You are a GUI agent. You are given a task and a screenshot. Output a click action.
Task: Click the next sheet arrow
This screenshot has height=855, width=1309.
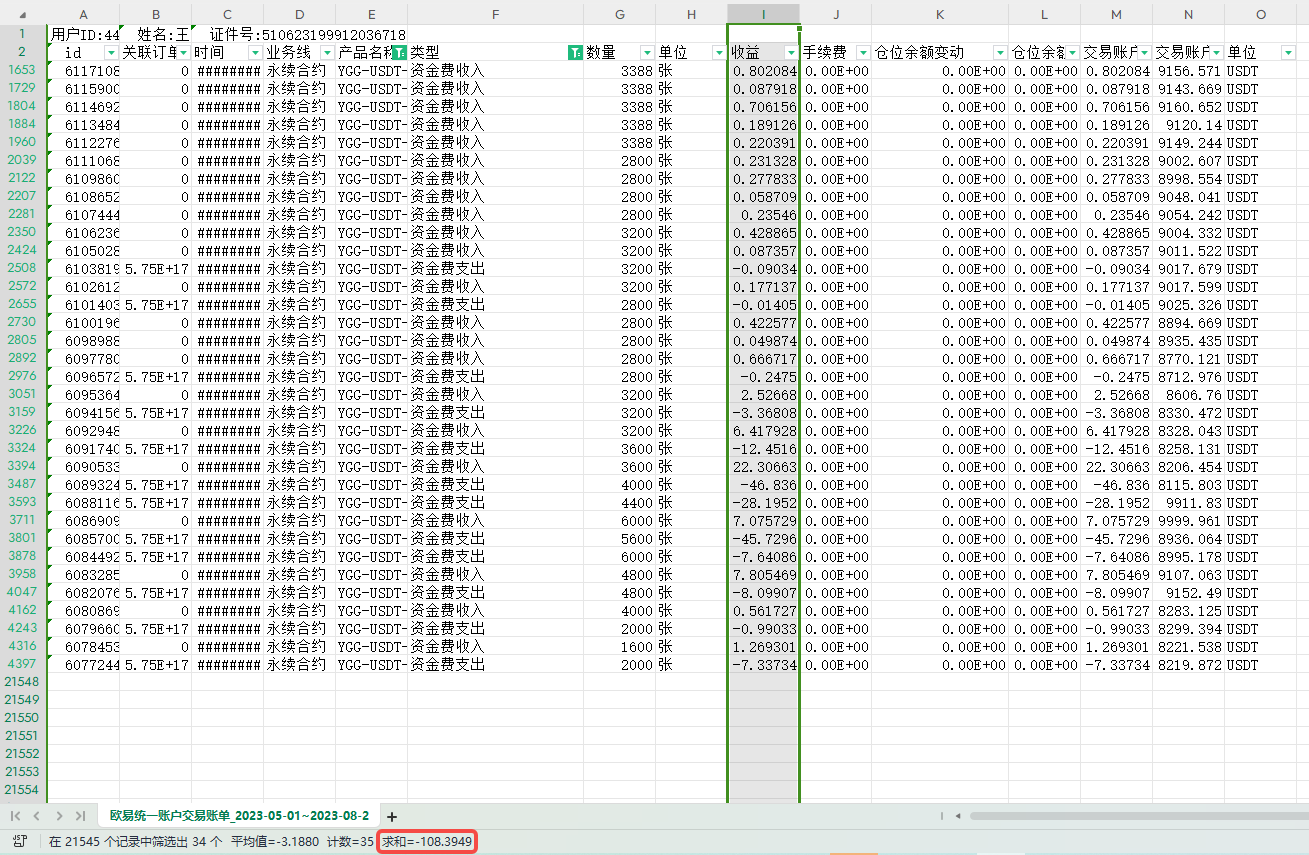click(59, 816)
